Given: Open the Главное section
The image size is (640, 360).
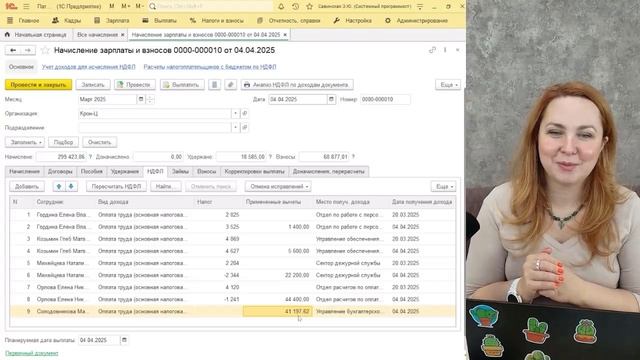Looking at the screenshot, I should [x=24, y=20].
